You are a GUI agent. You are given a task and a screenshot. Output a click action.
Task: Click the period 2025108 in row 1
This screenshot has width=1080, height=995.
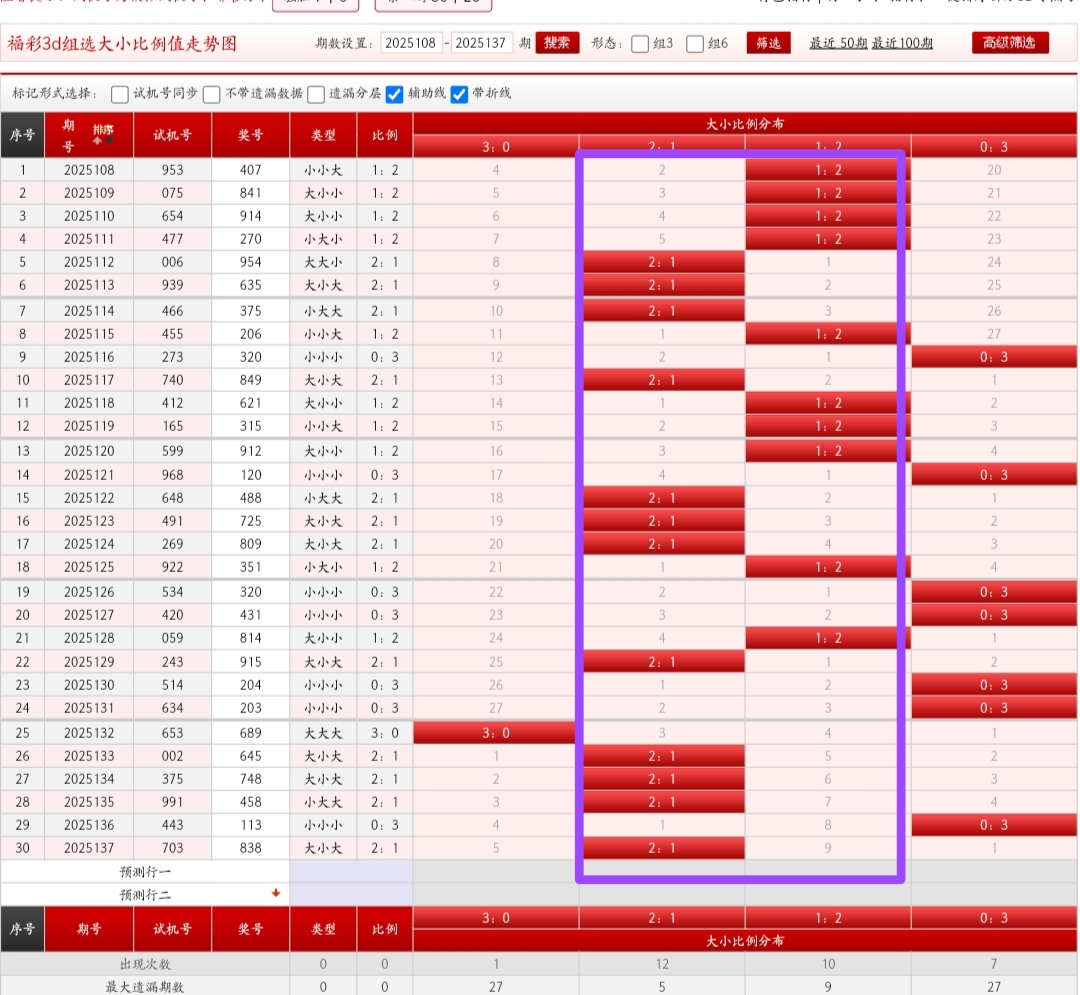pyautogui.click(x=89, y=170)
